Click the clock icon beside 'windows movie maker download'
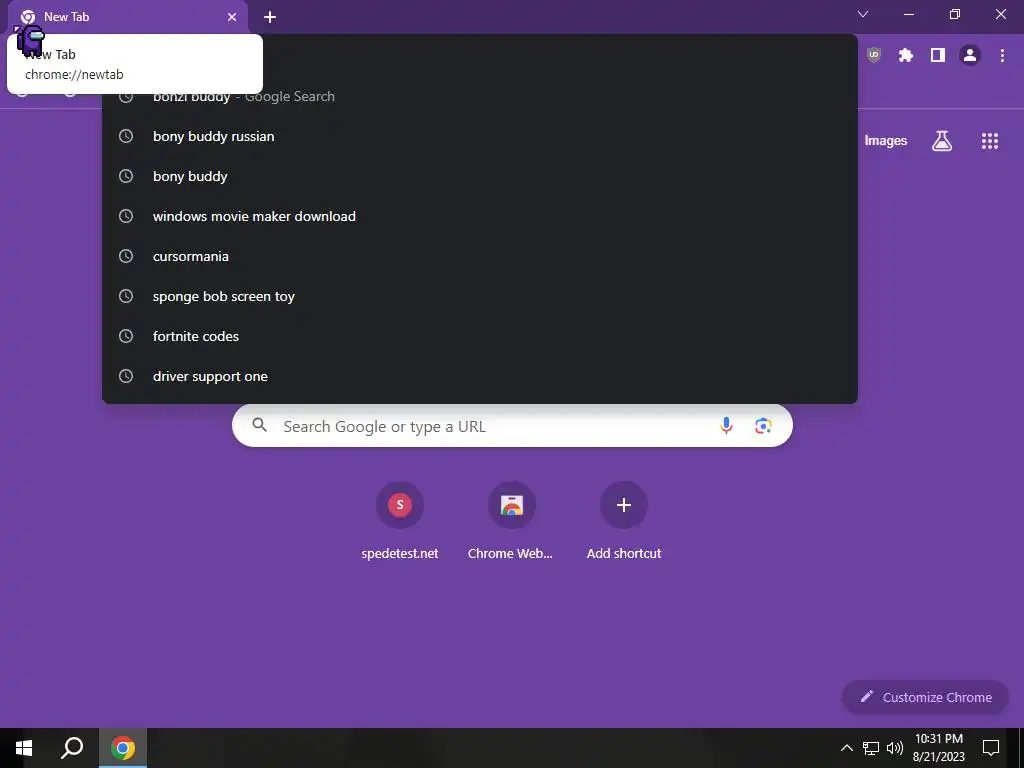 (x=126, y=216)
